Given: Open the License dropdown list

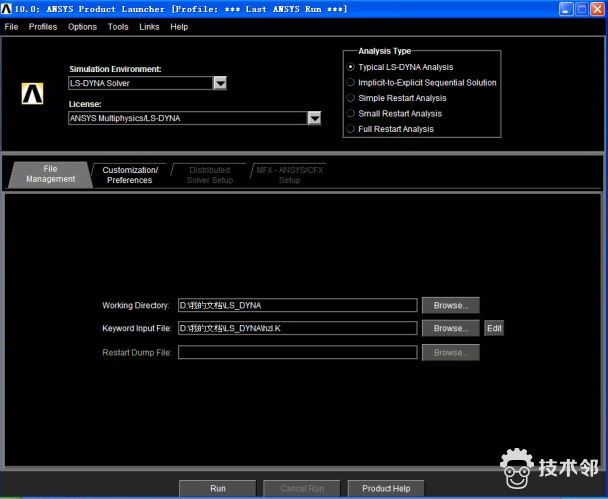Looking at the screenshot, I should point(314,118).
